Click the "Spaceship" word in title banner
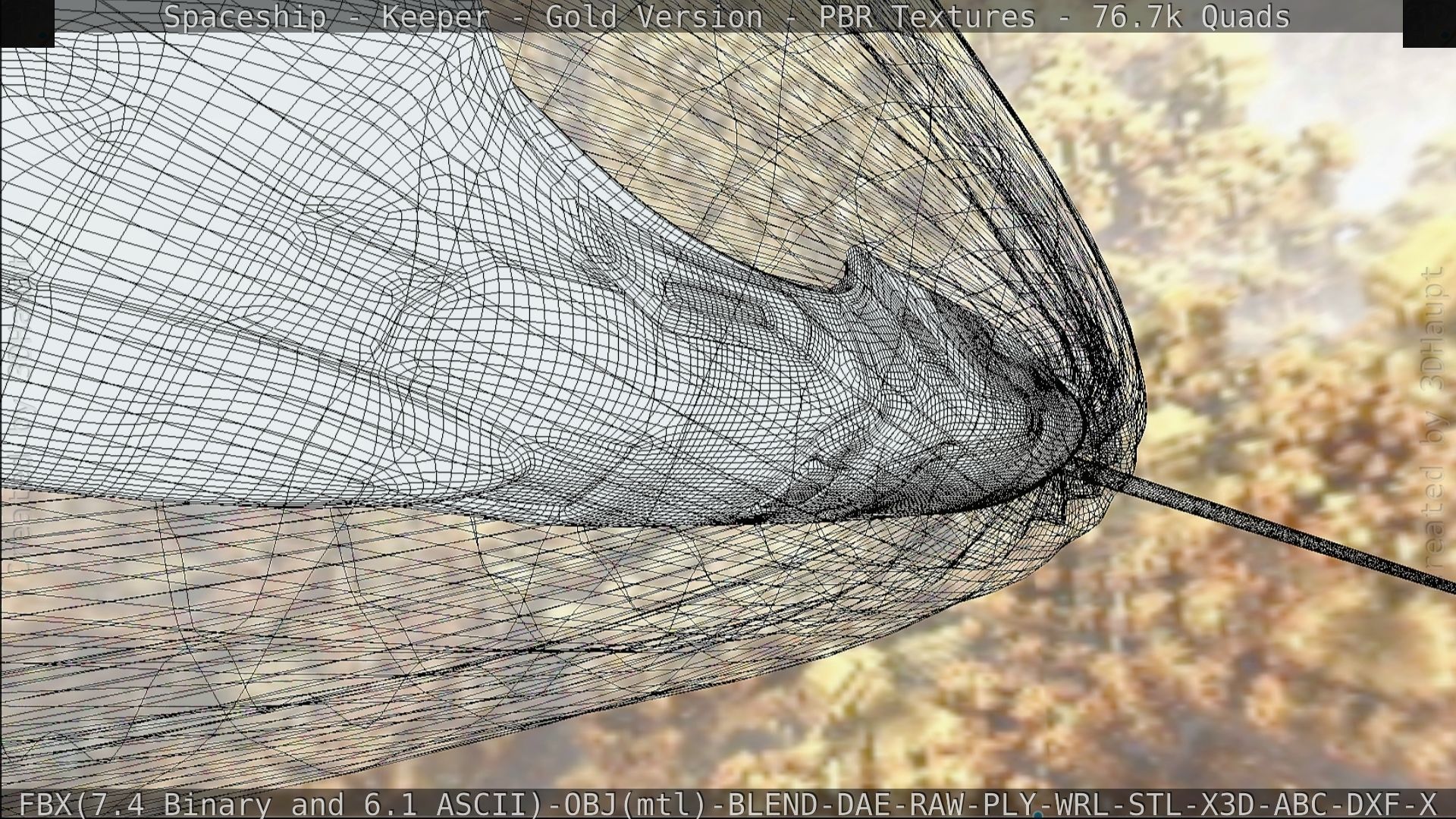Screen dimensions: 1456x819 pyautogui.click(x=244, y=17)
